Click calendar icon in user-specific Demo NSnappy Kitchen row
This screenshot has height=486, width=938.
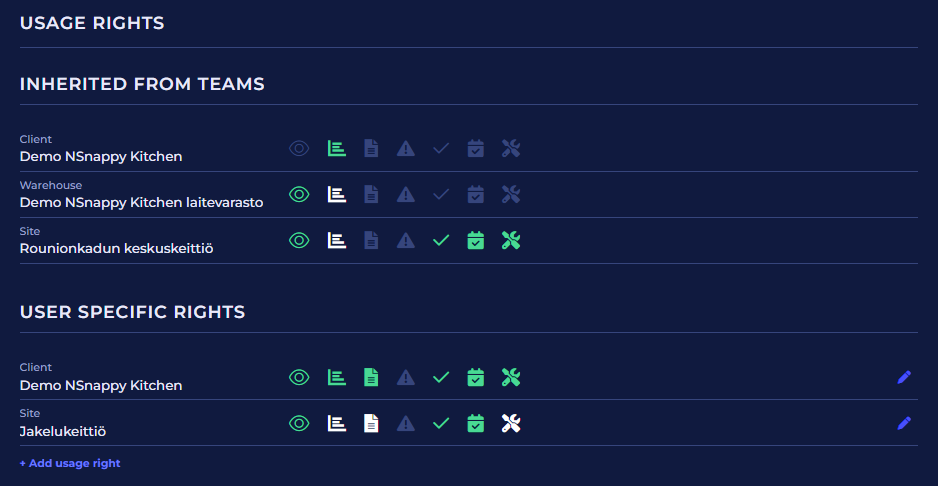pyautogui.click(x=476, y=377)
